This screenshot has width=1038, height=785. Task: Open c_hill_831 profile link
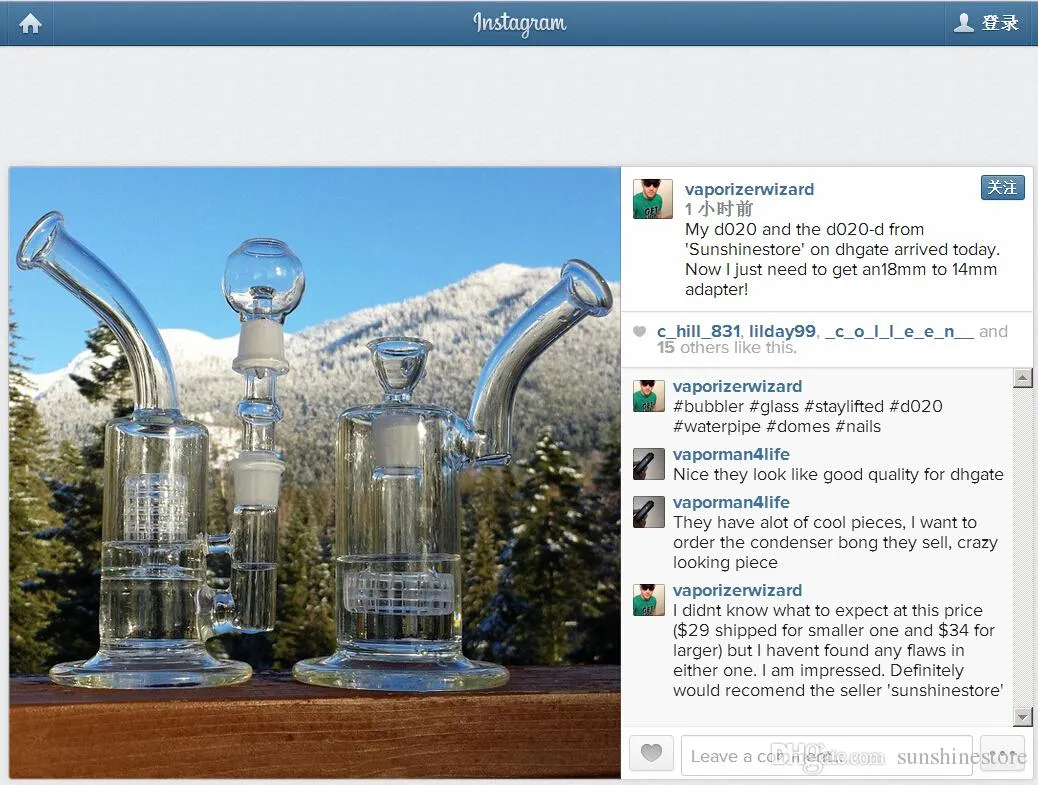click(x=698, y=332)
